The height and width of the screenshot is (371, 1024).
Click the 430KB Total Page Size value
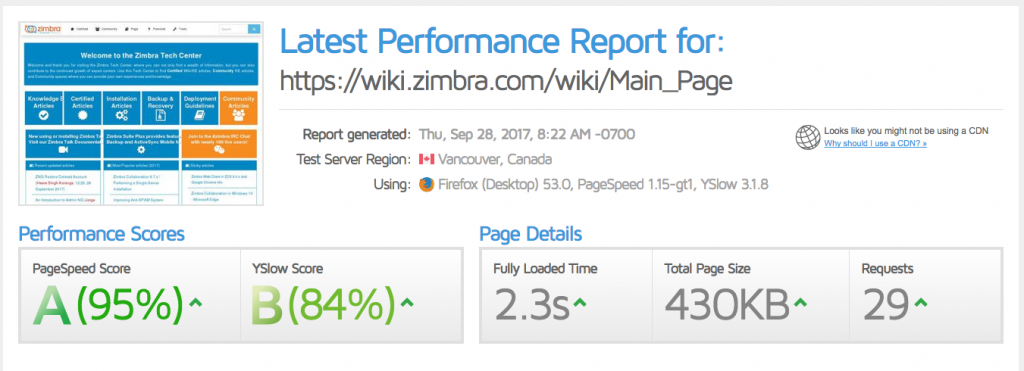727,306
